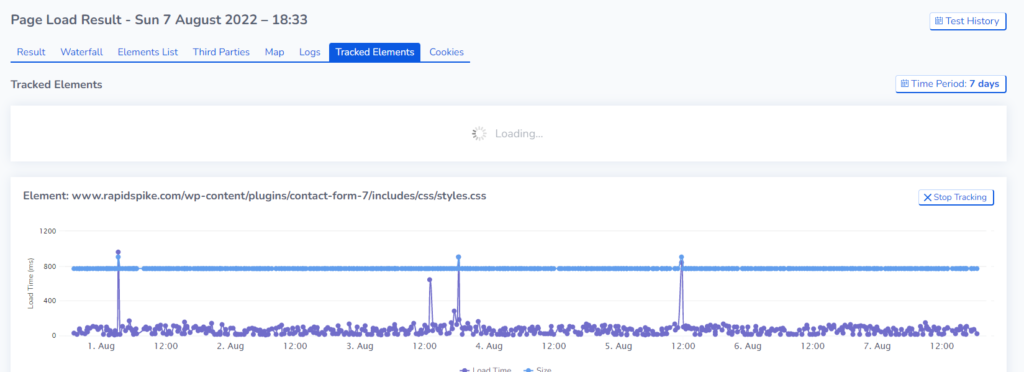Switch to the Result tab
Image resolution: width=1024 pixels, height=372 pixels.
(31, 52)
